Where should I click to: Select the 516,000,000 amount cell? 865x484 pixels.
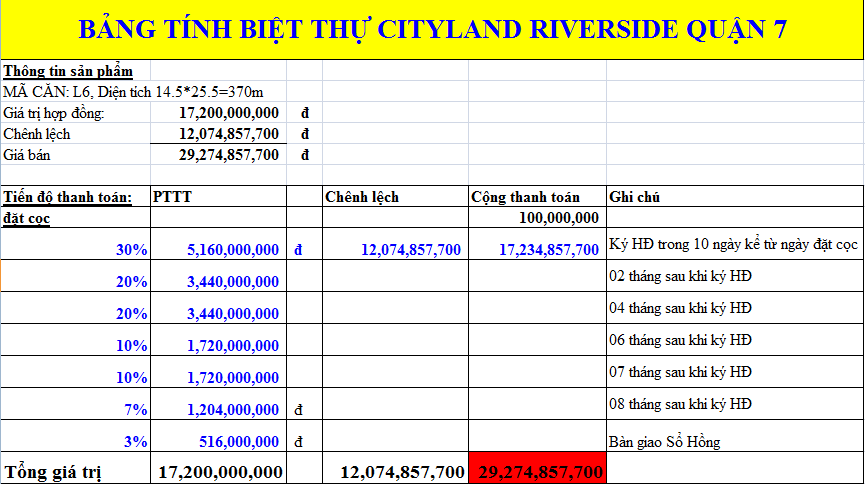[218, 436]
